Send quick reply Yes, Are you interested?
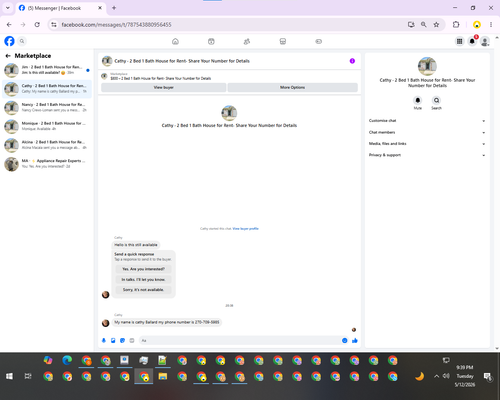 pyautogui.click(x=143, y=269)
